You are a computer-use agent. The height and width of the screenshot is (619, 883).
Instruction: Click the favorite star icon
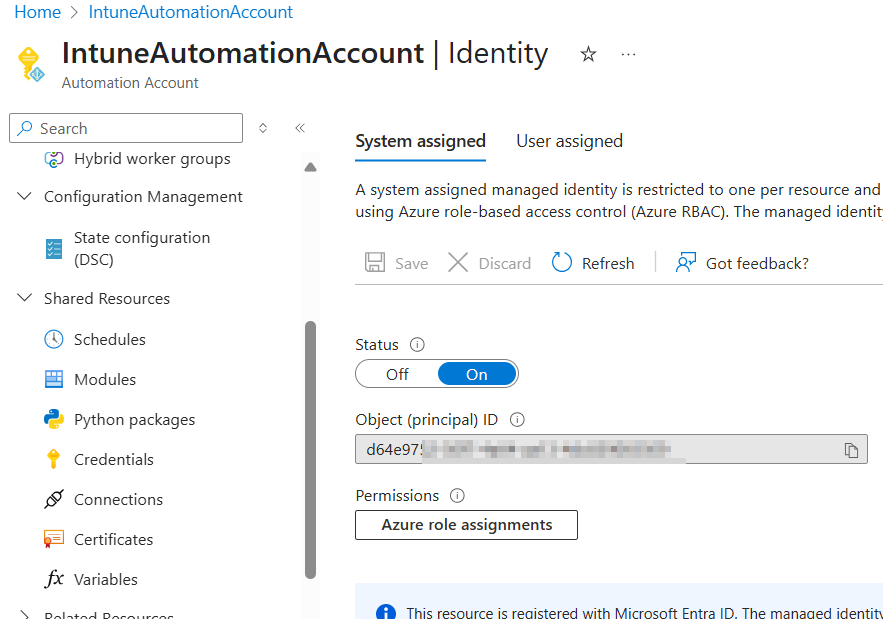pyautogui.click(x=588, y=54)
